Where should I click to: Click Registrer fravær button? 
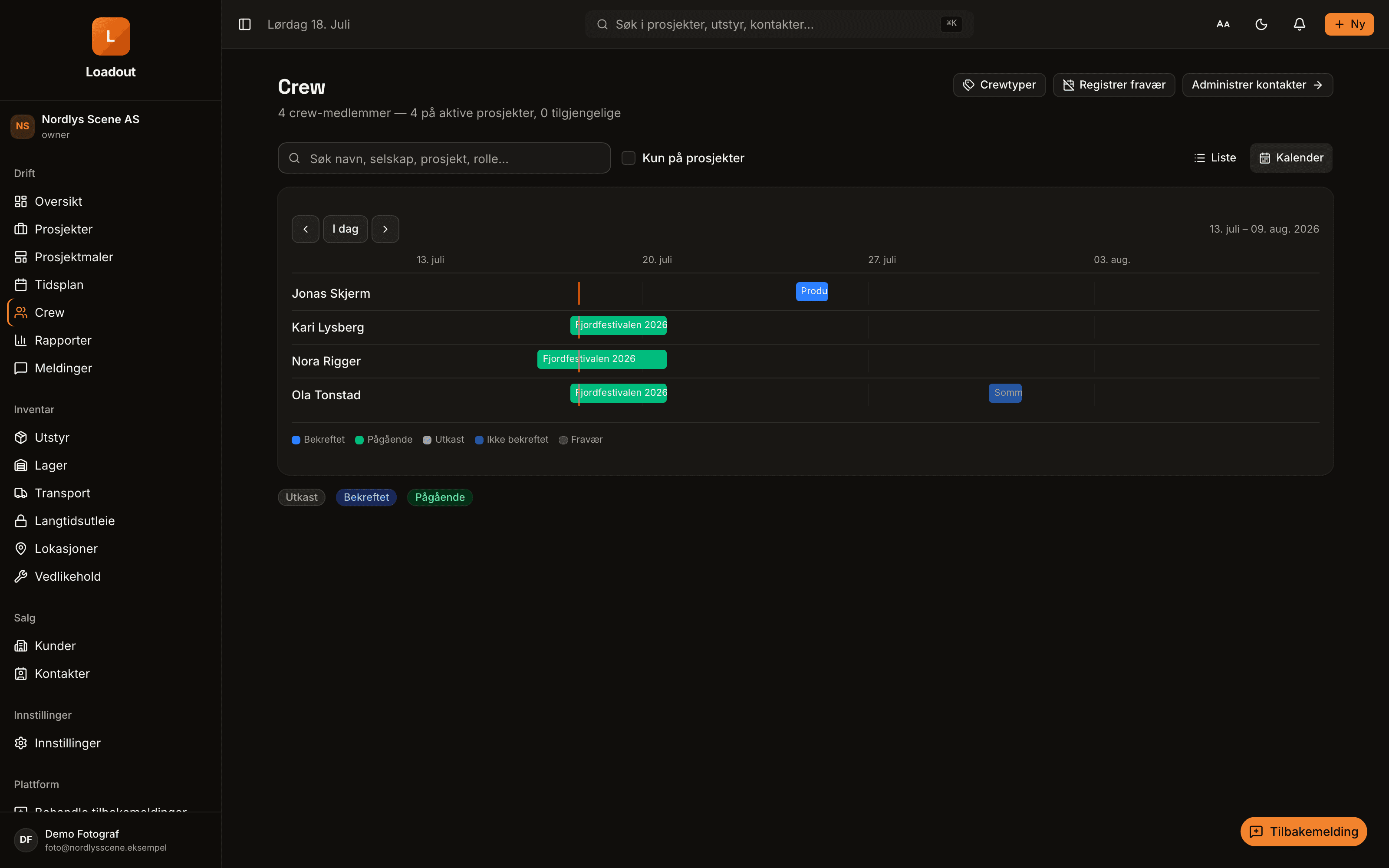tap(1113, 85)
